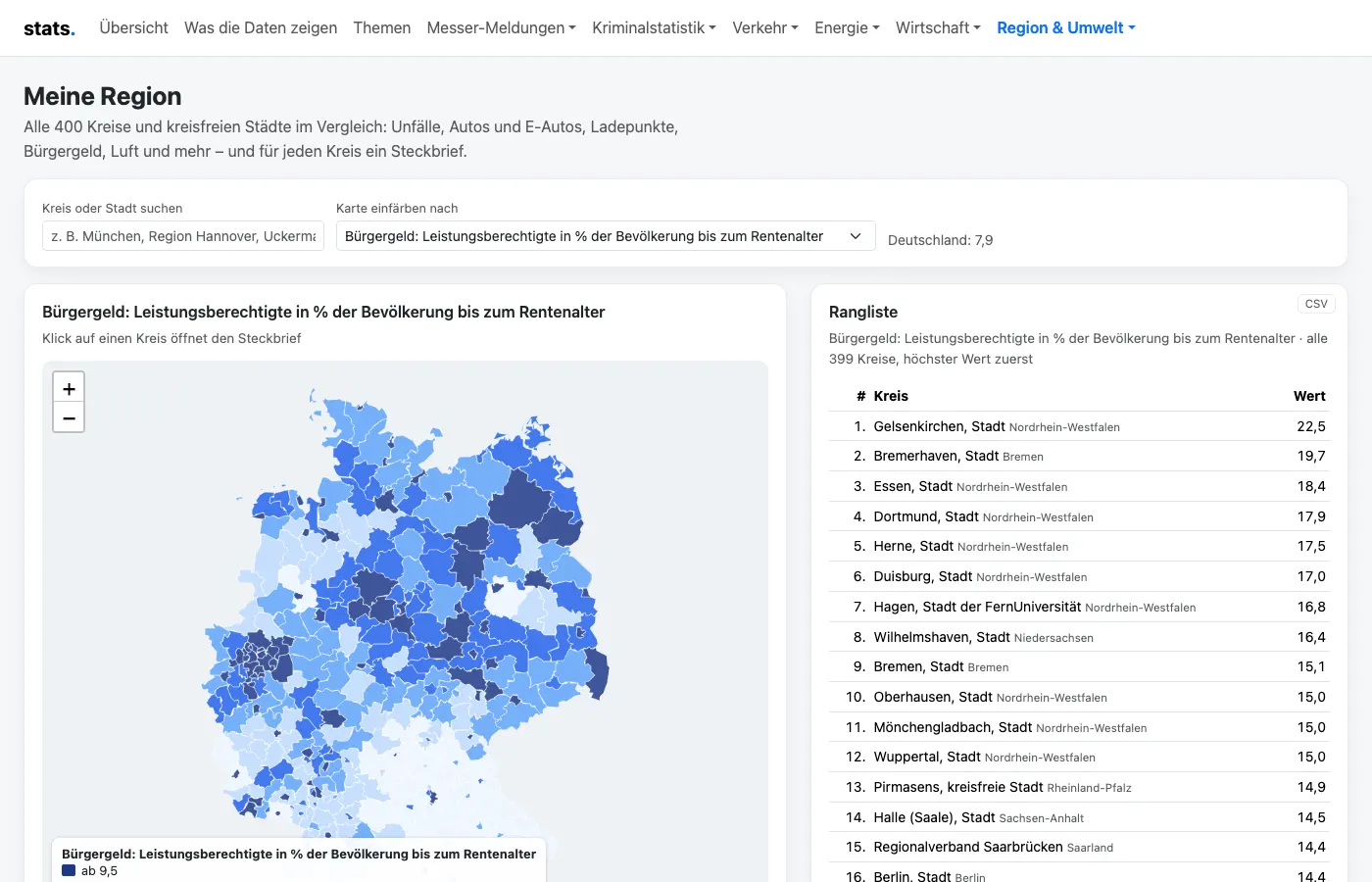The width and height of the screenshot is (1372, 882).
Task: Select Gelsenkirchen, Stadt in the ranking
Action: 1077,426
